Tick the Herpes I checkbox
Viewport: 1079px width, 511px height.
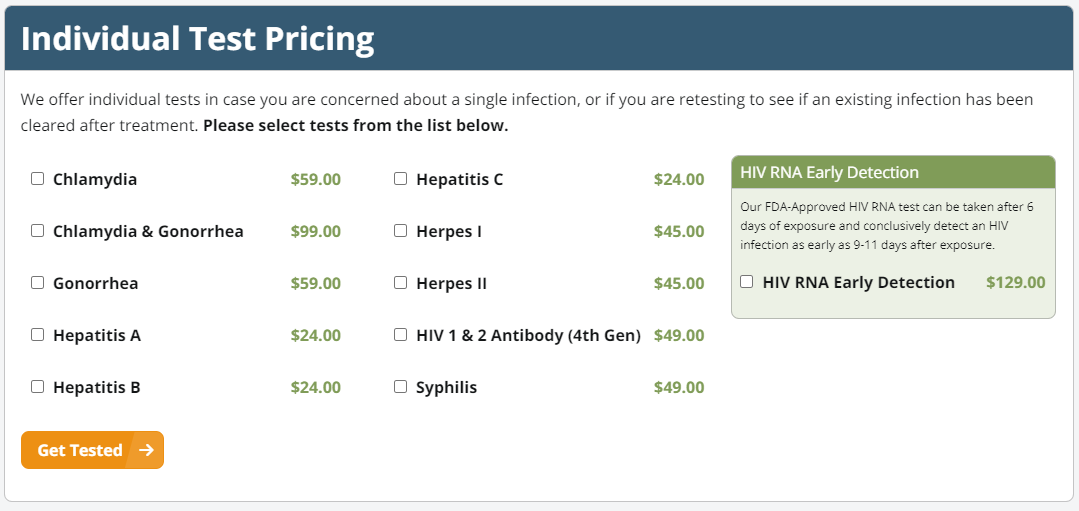point(401,231)
